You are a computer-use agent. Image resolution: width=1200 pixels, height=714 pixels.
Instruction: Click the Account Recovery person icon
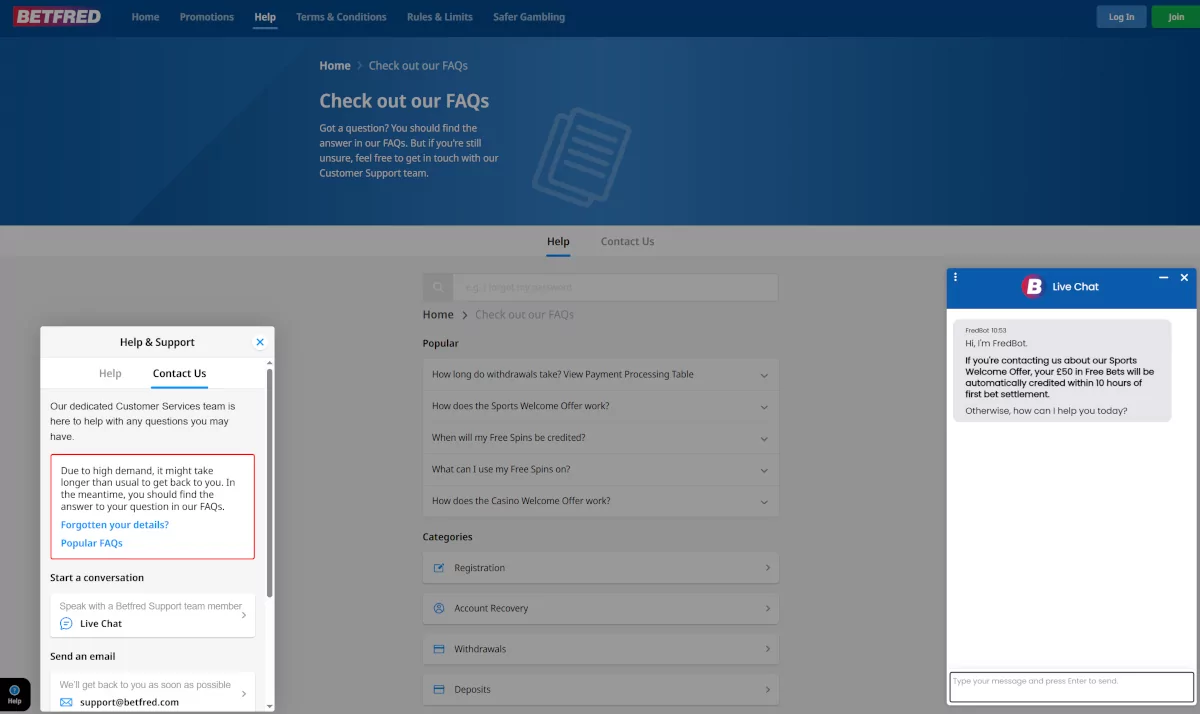438,608
